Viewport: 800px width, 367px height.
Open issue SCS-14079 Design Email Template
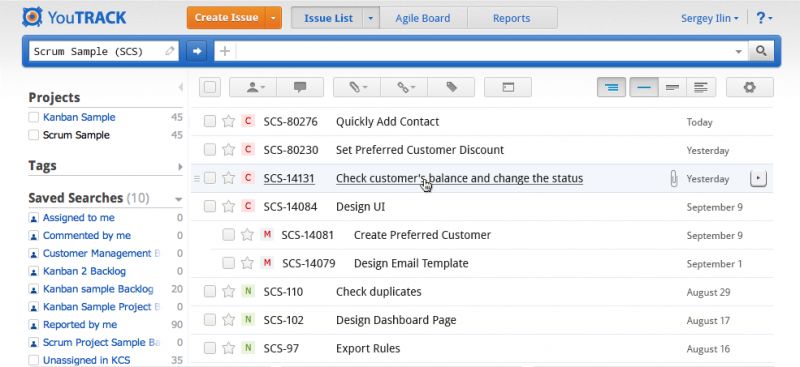click(411, 263)
